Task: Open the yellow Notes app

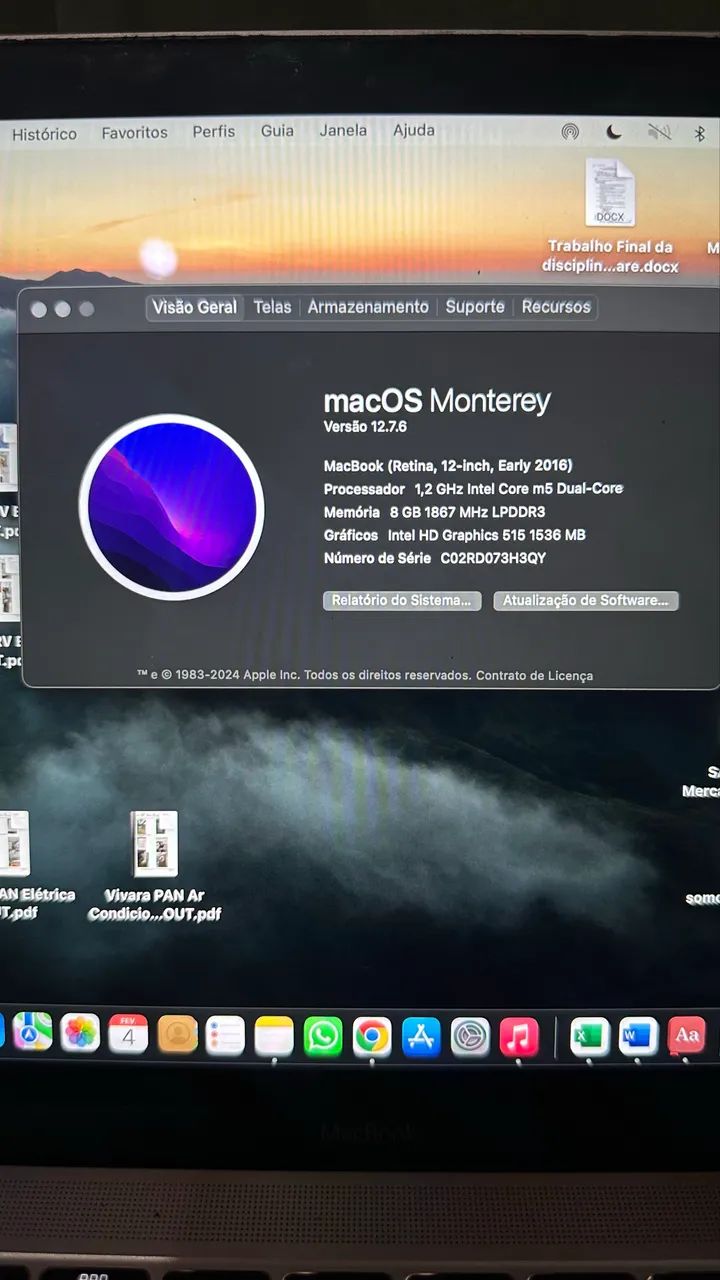Action: [x=274, y=1037]
